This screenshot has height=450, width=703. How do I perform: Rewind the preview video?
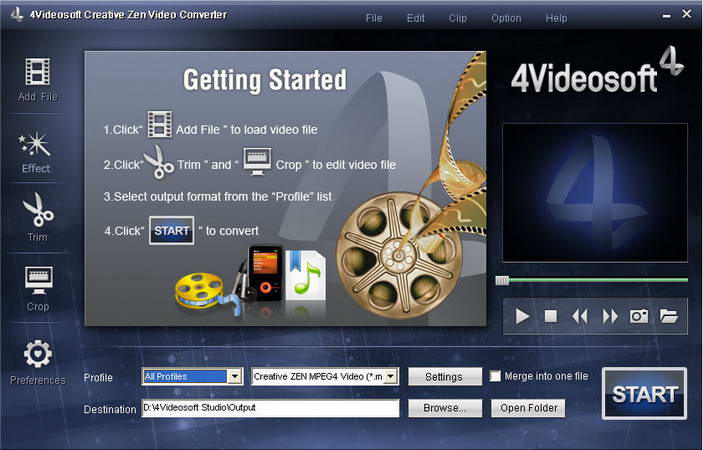[x=580, y=316]
